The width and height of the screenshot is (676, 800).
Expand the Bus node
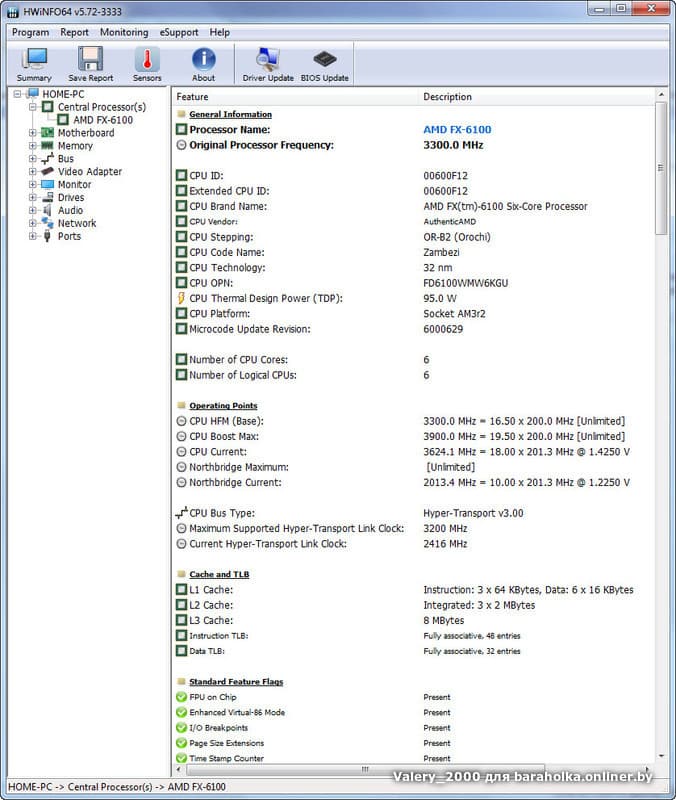[x=33, y=159]
